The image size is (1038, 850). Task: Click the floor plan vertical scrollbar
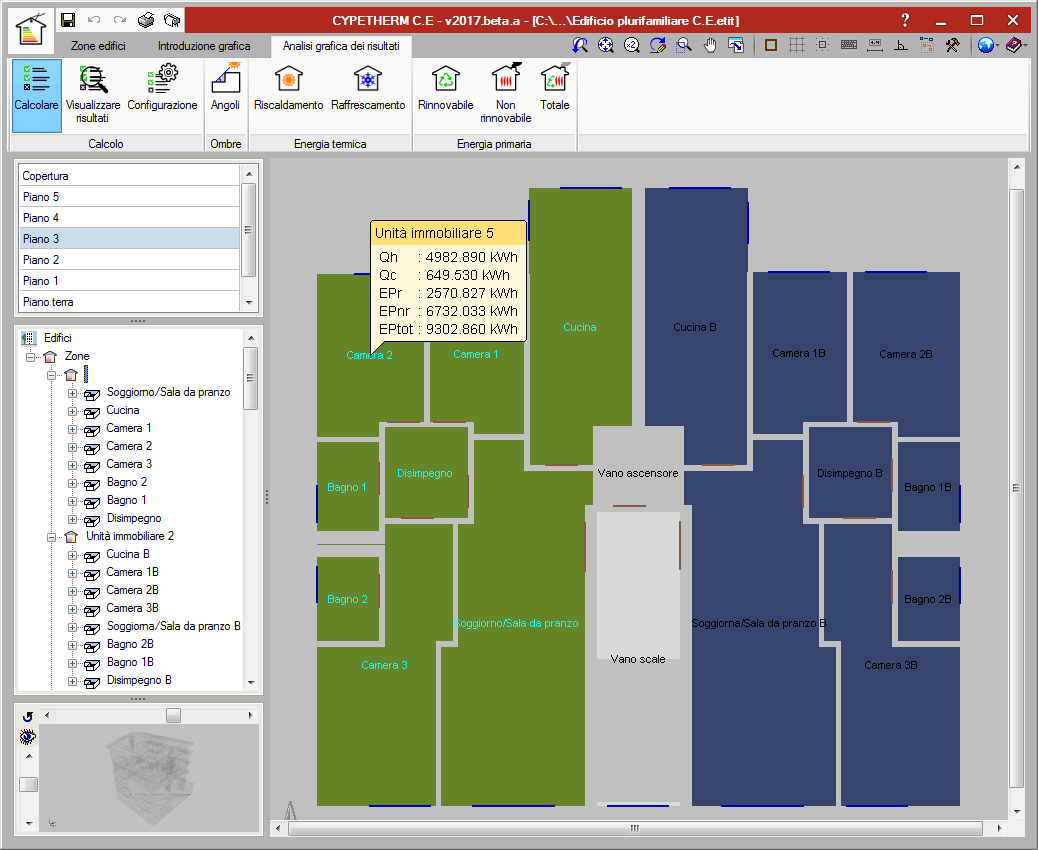point(1017,489)
